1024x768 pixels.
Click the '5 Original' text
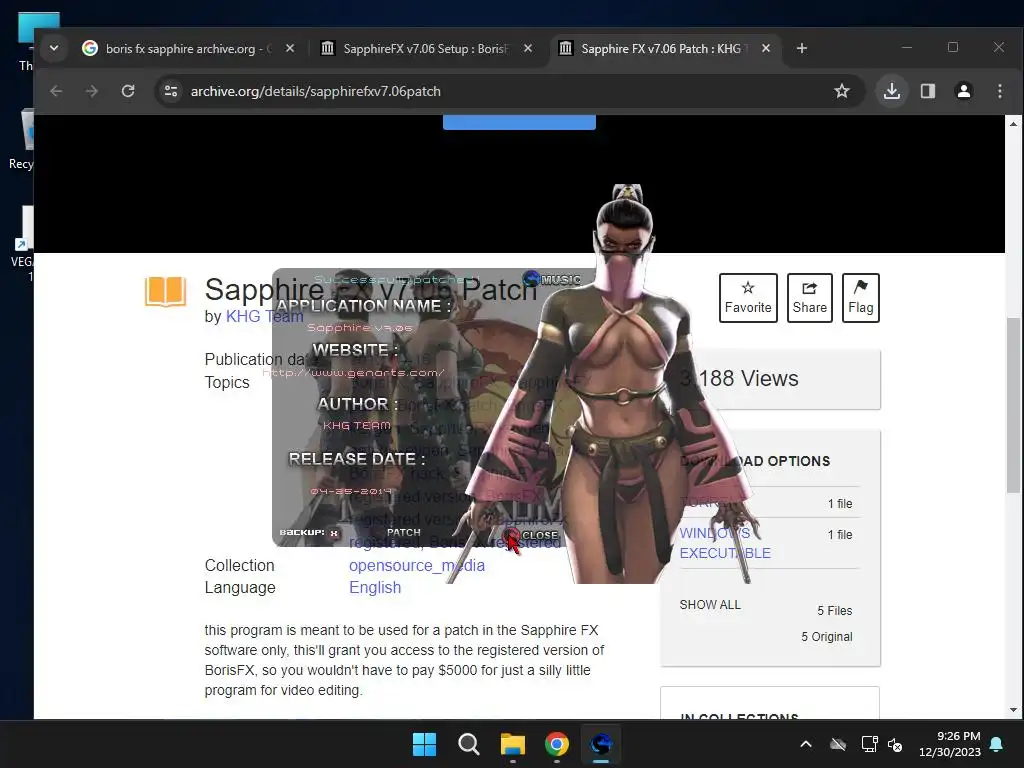[827, 637]
